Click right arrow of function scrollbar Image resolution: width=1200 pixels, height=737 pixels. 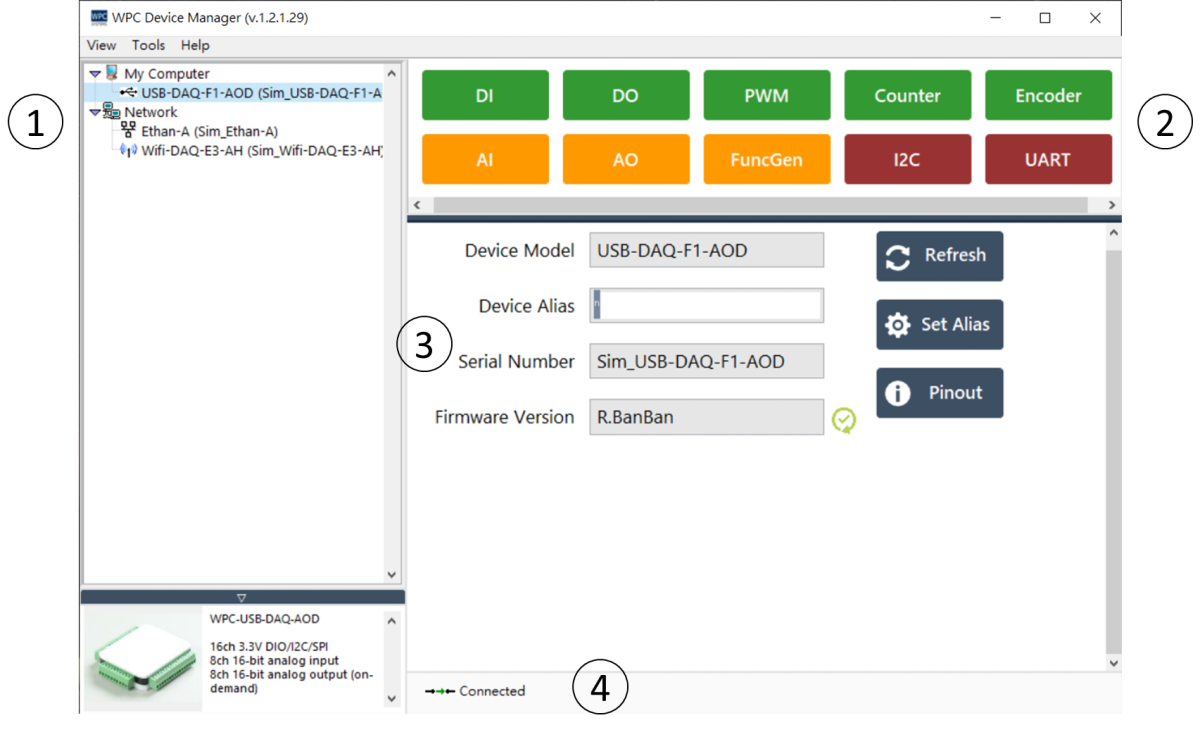pyautogui.click(x=1112, y=204)
